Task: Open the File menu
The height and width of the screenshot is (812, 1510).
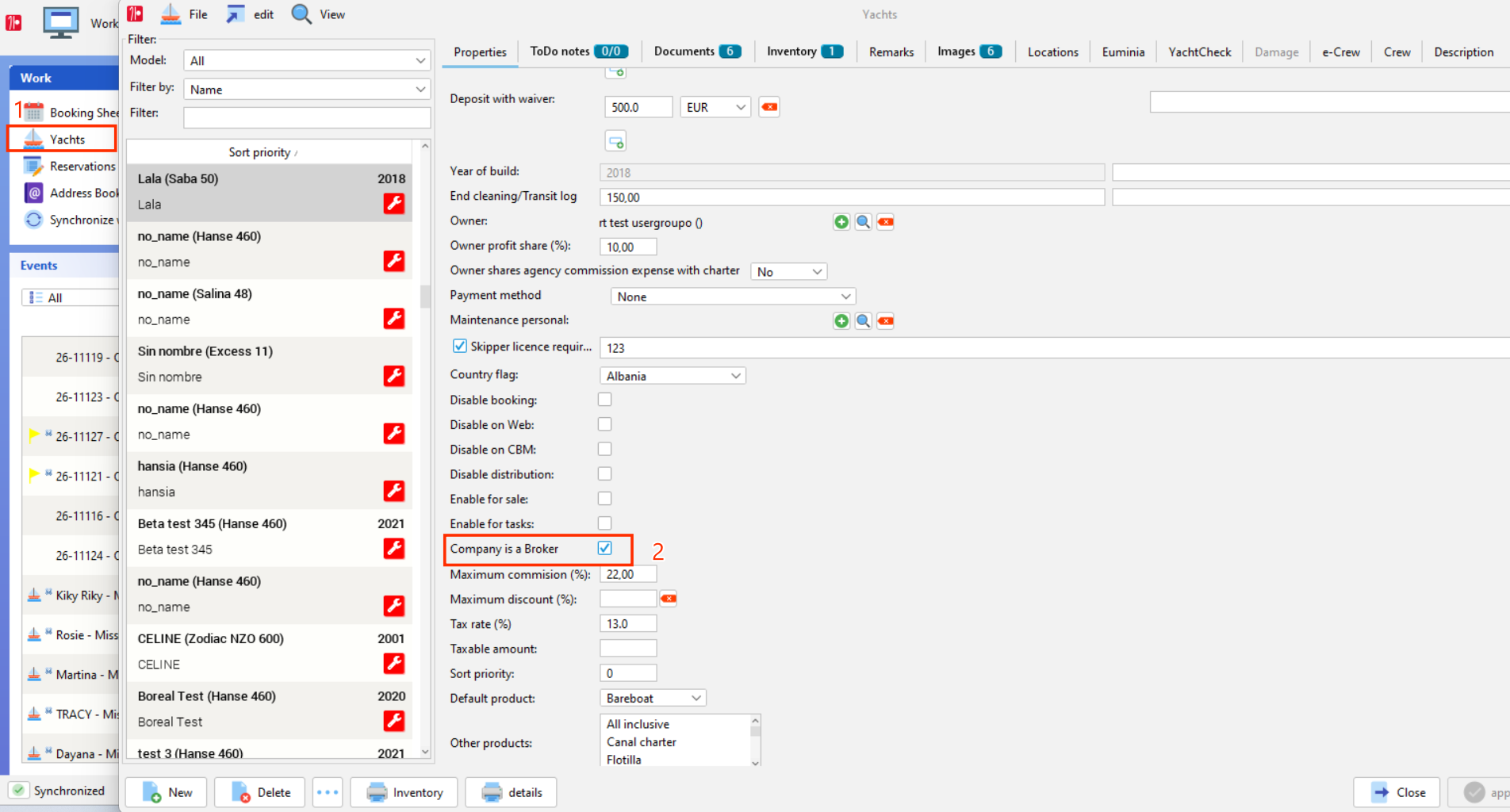Action: click(x=184, y=14)
